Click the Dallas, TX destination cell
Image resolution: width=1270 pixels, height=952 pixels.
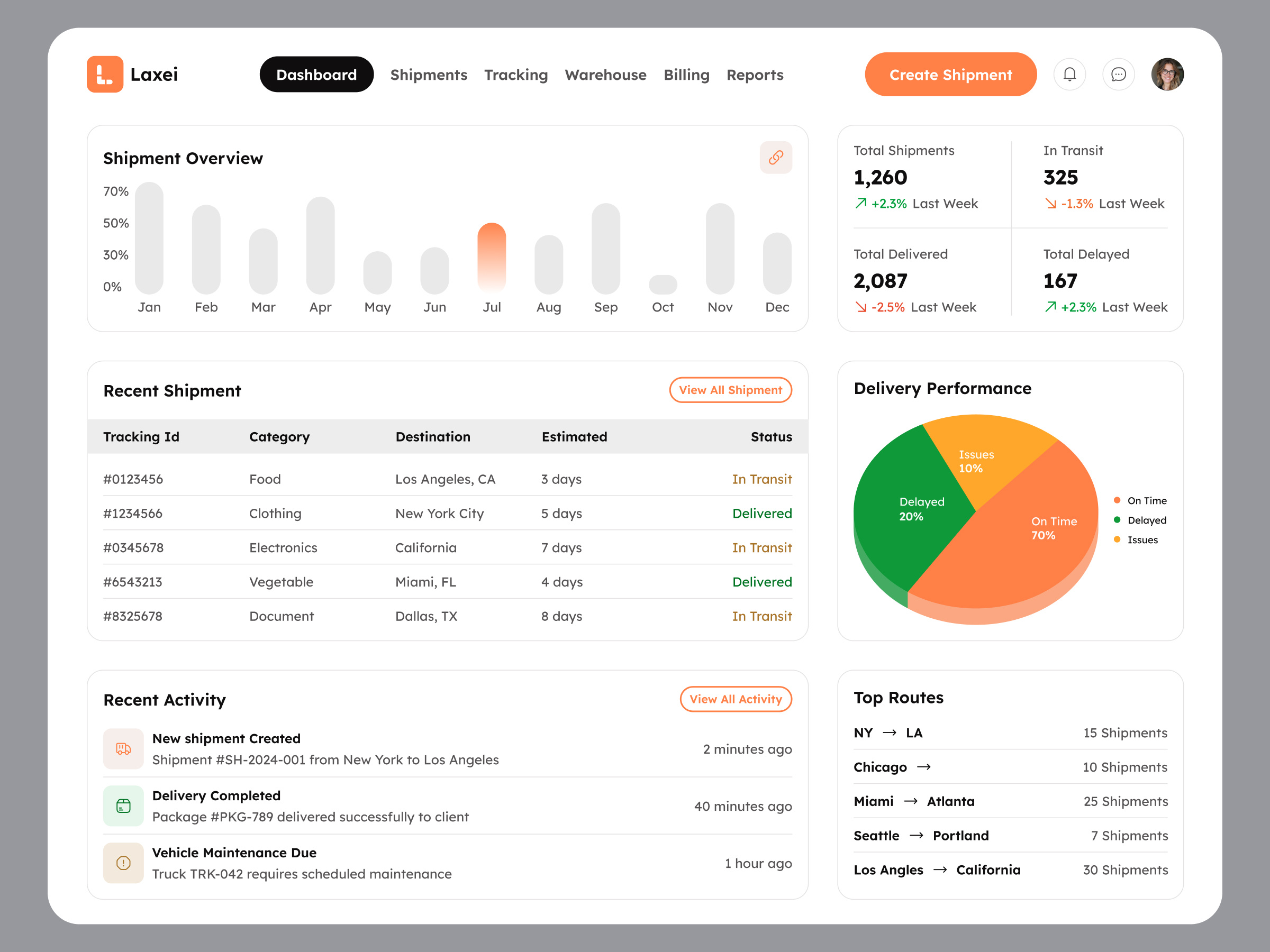(426, 616)
